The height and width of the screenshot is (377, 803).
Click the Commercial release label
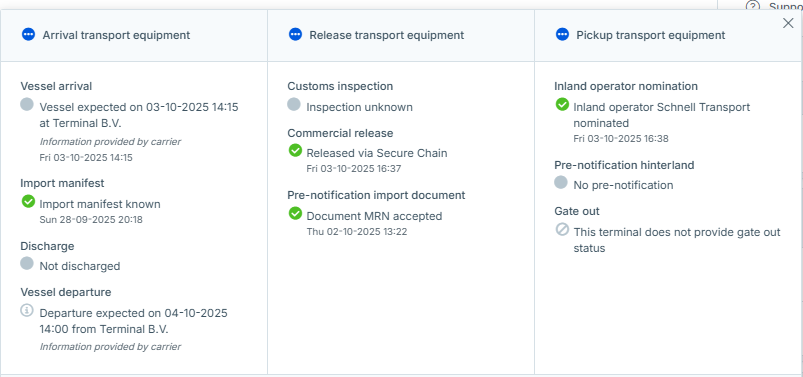(x=340, y=133)
